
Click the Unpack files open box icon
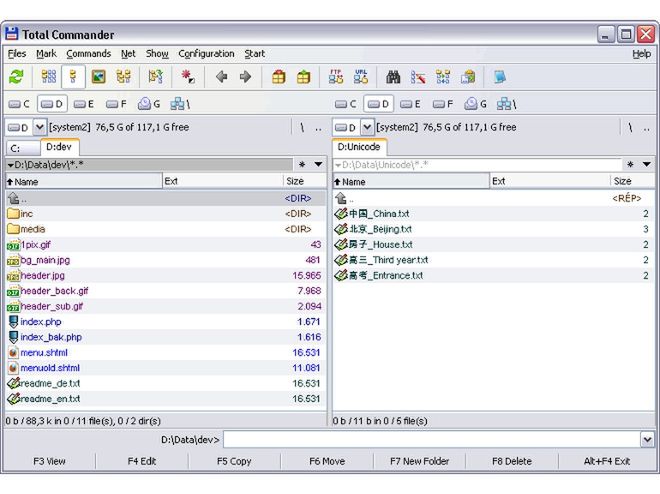[x=303, y=77]
